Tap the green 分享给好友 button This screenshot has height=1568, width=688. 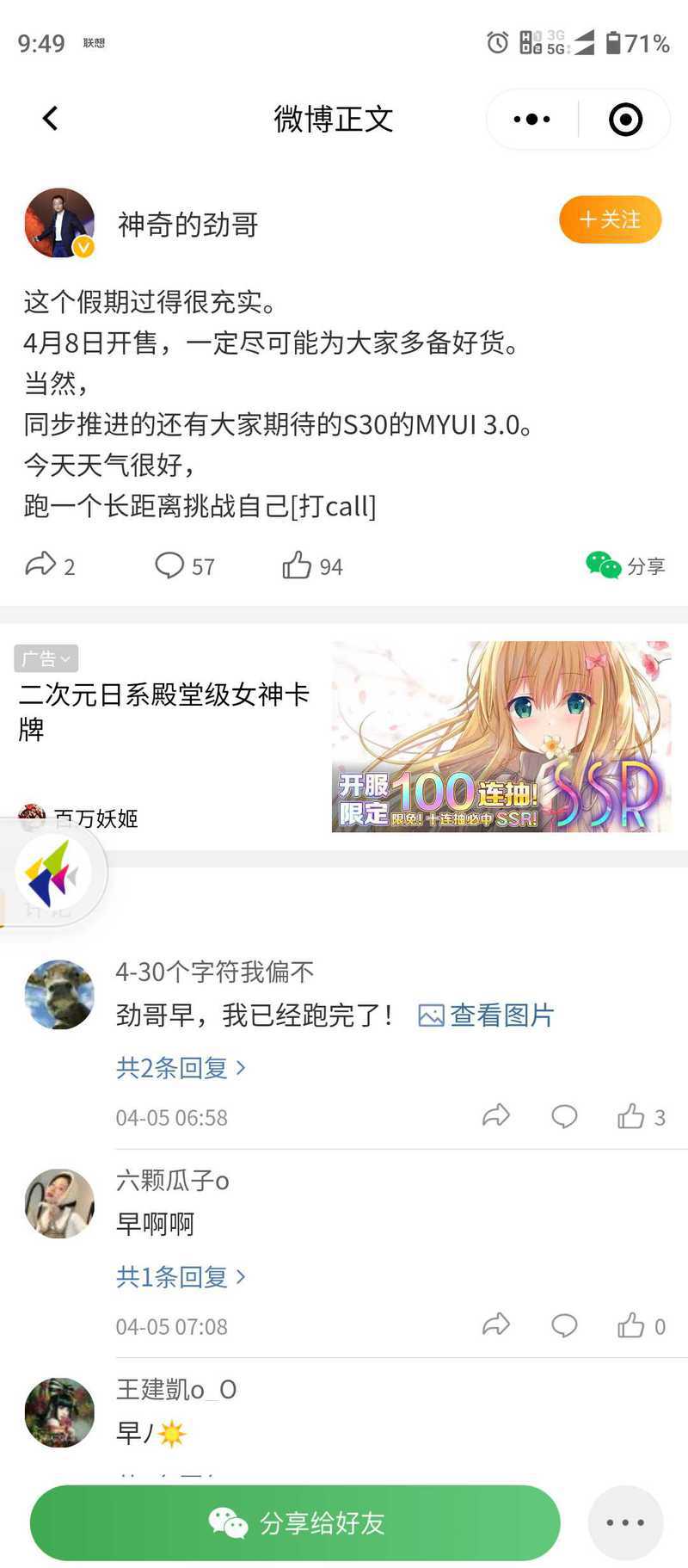pyautogui.click(x=295, y=1522)
